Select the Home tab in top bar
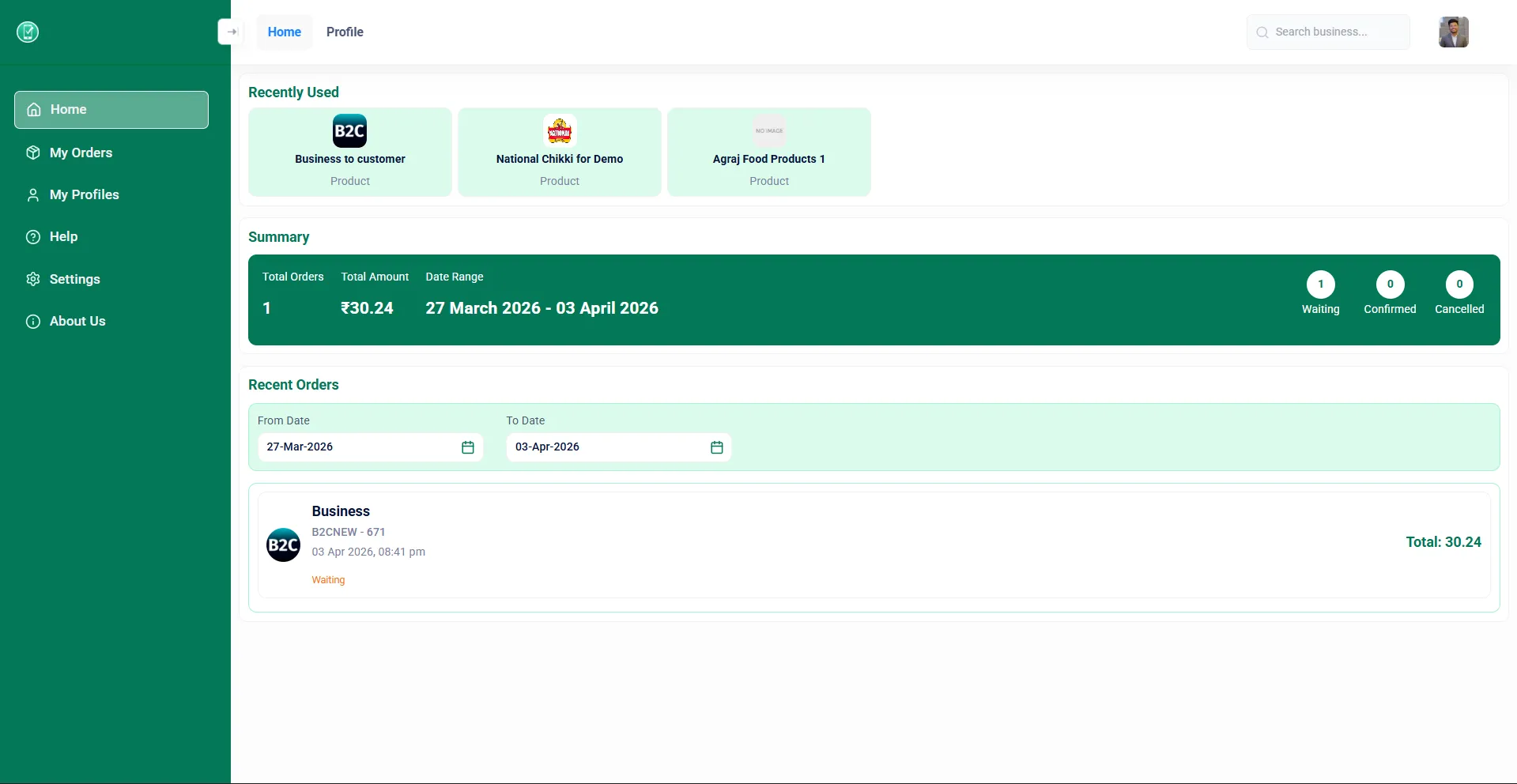This screenshot has height=784, width=1517. pos(285,32)
